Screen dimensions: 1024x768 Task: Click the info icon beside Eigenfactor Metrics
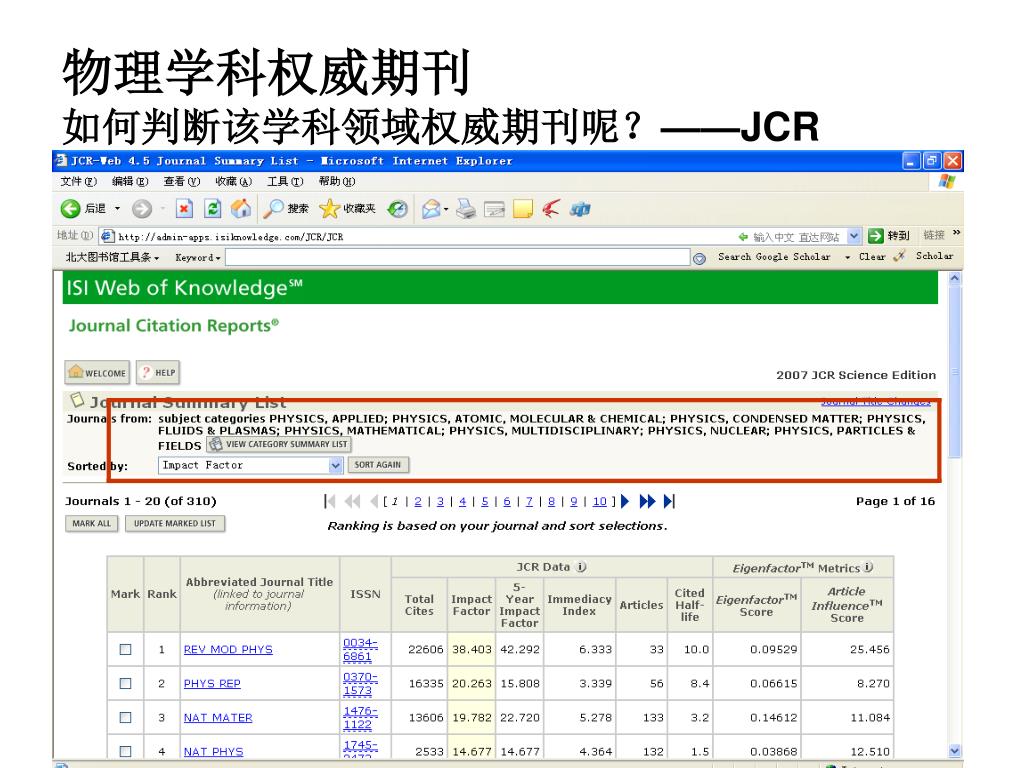[868, 568]
